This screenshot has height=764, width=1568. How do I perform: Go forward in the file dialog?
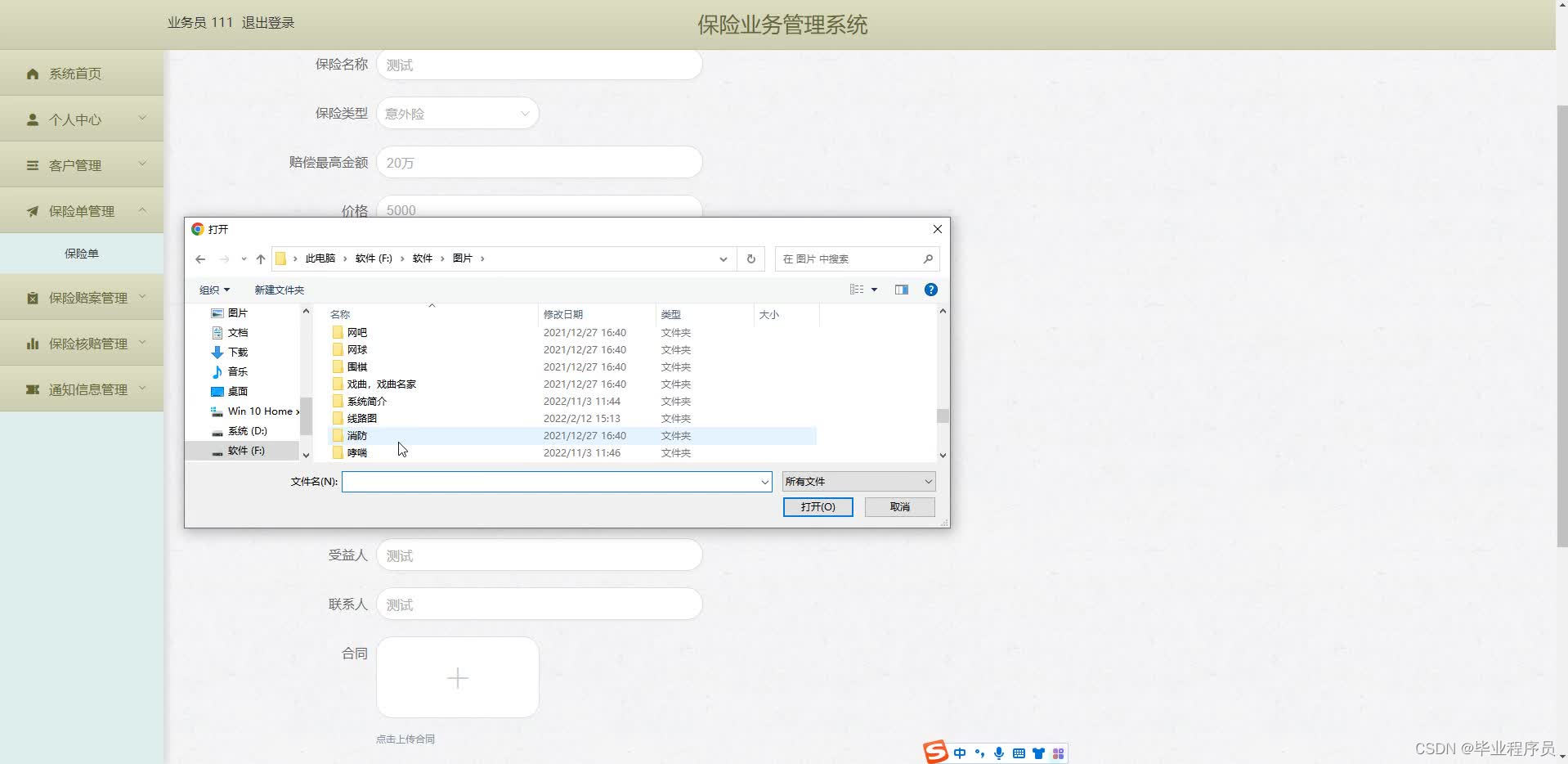coord(224,259)
